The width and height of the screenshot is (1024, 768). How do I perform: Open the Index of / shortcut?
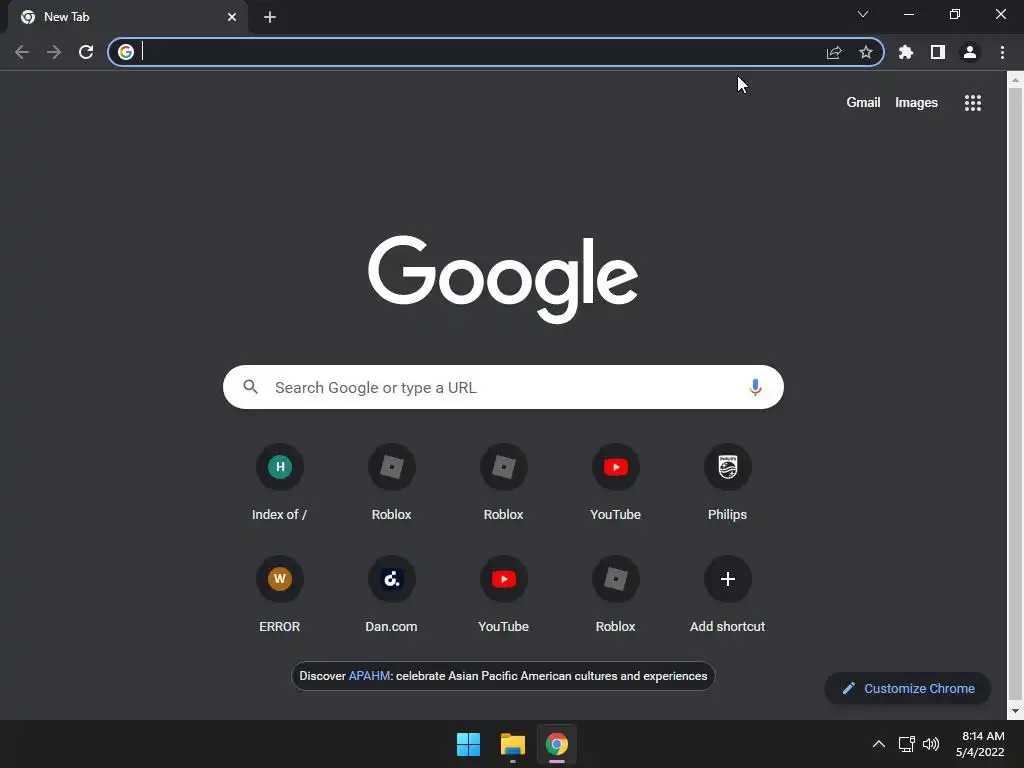click(280, 483)
